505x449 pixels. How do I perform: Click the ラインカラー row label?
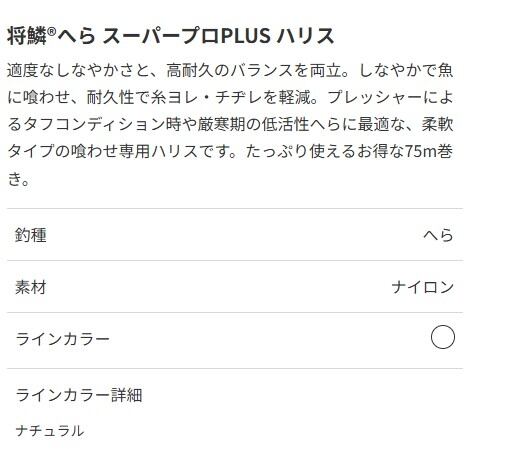click(x=62, y=339)
